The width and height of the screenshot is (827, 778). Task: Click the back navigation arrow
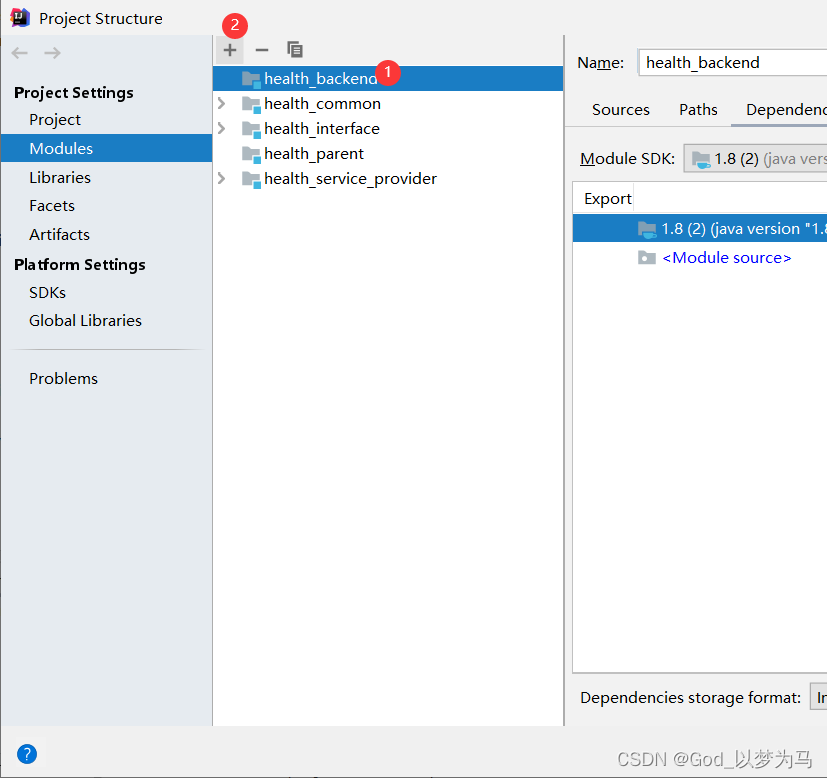(x=20, y=53)
